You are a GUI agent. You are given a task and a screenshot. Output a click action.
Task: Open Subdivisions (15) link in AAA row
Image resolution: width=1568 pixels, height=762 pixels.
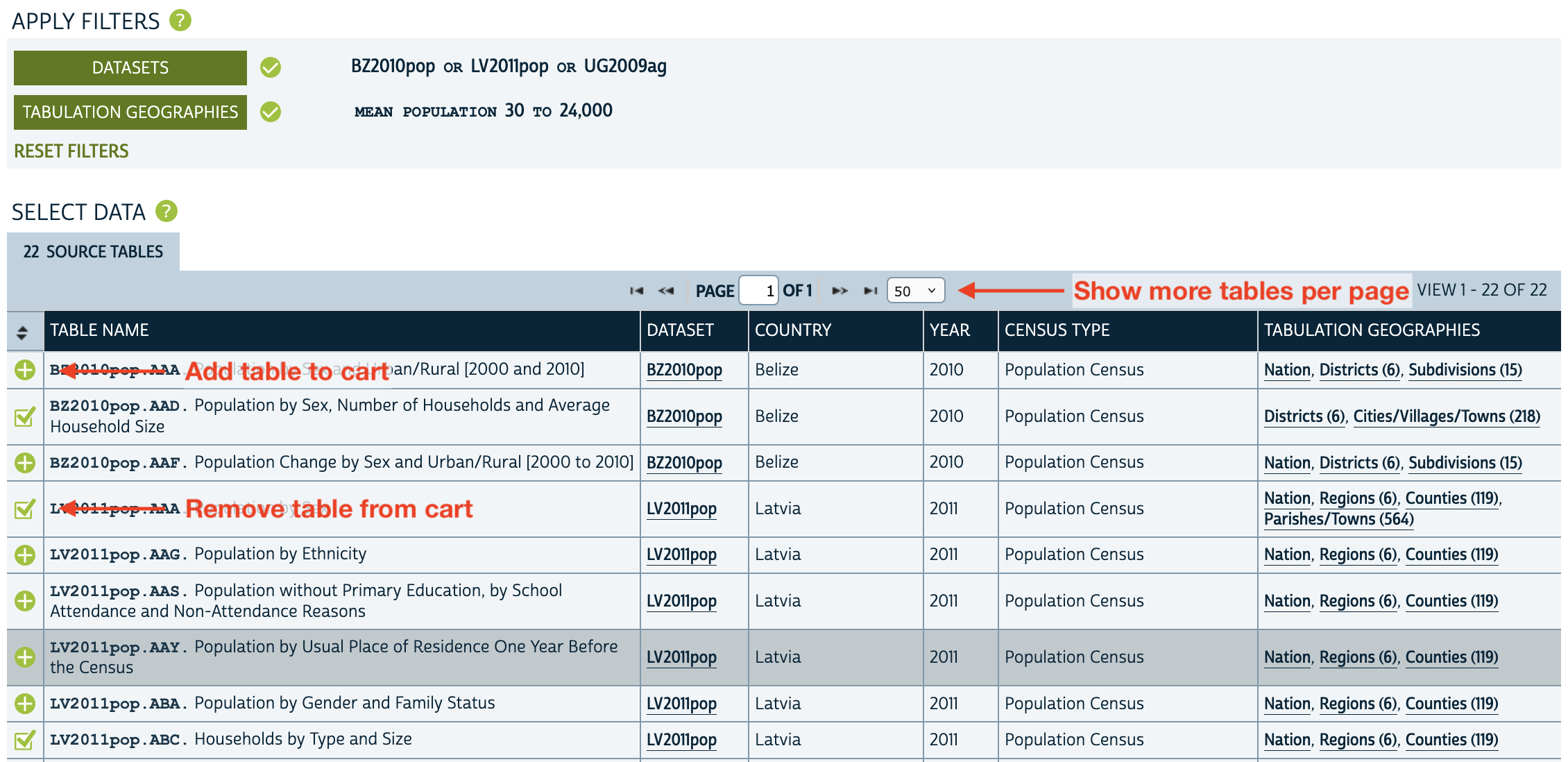pyautogui.click(x=1465, y=370)
